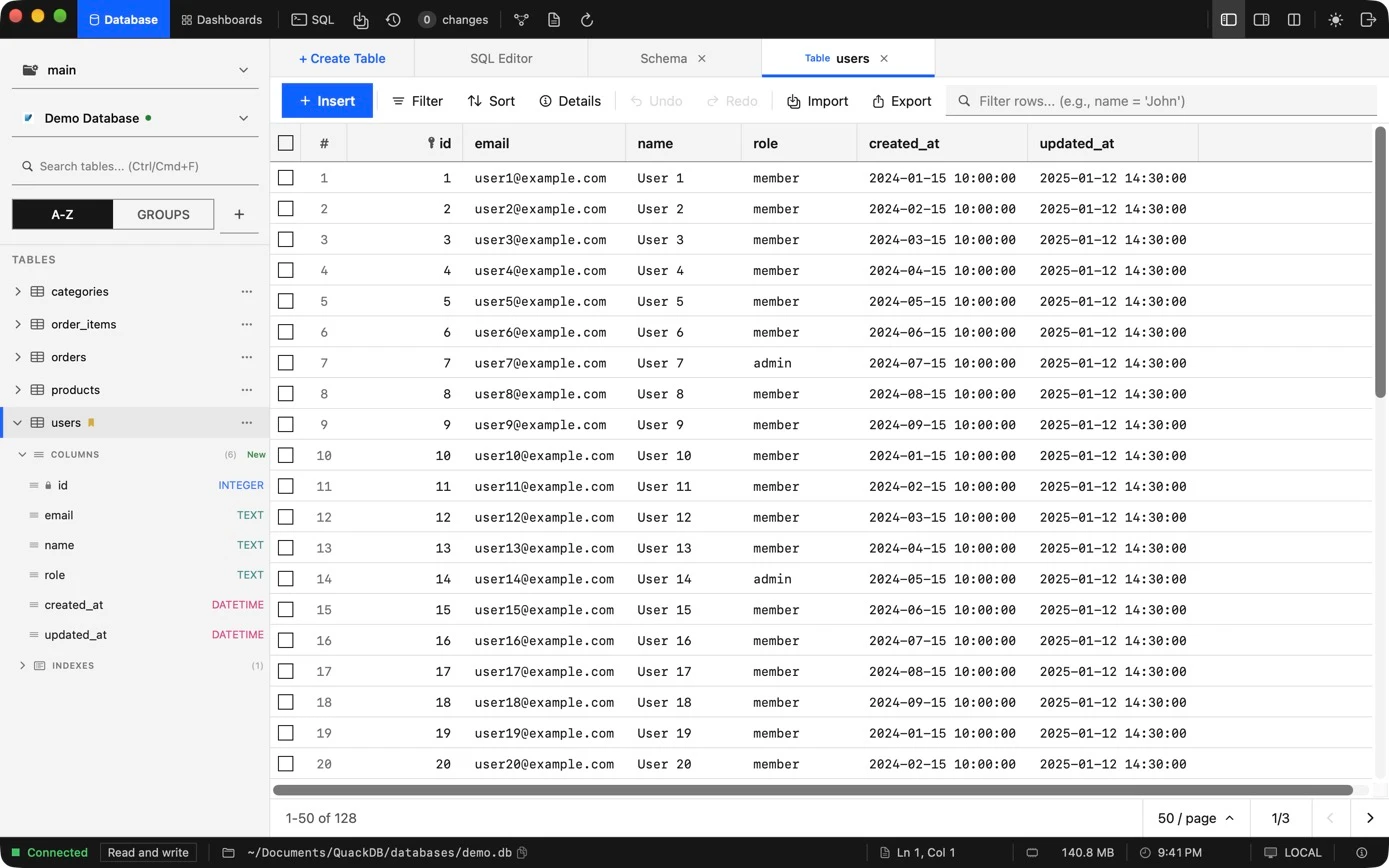Open the 50 / page size dropdown

(1196, 818)
